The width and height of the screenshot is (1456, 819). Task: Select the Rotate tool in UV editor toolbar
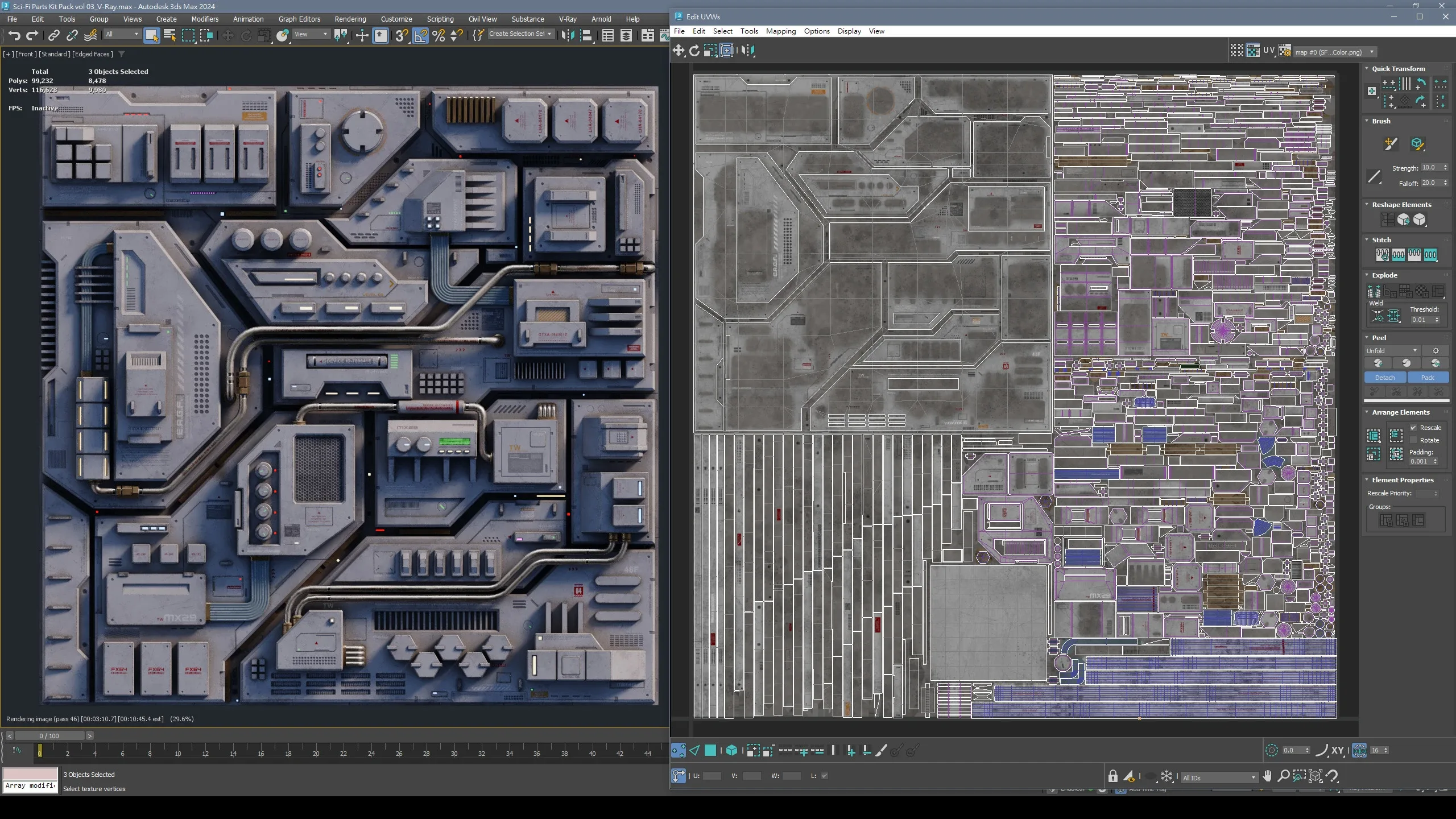point(694,51)
